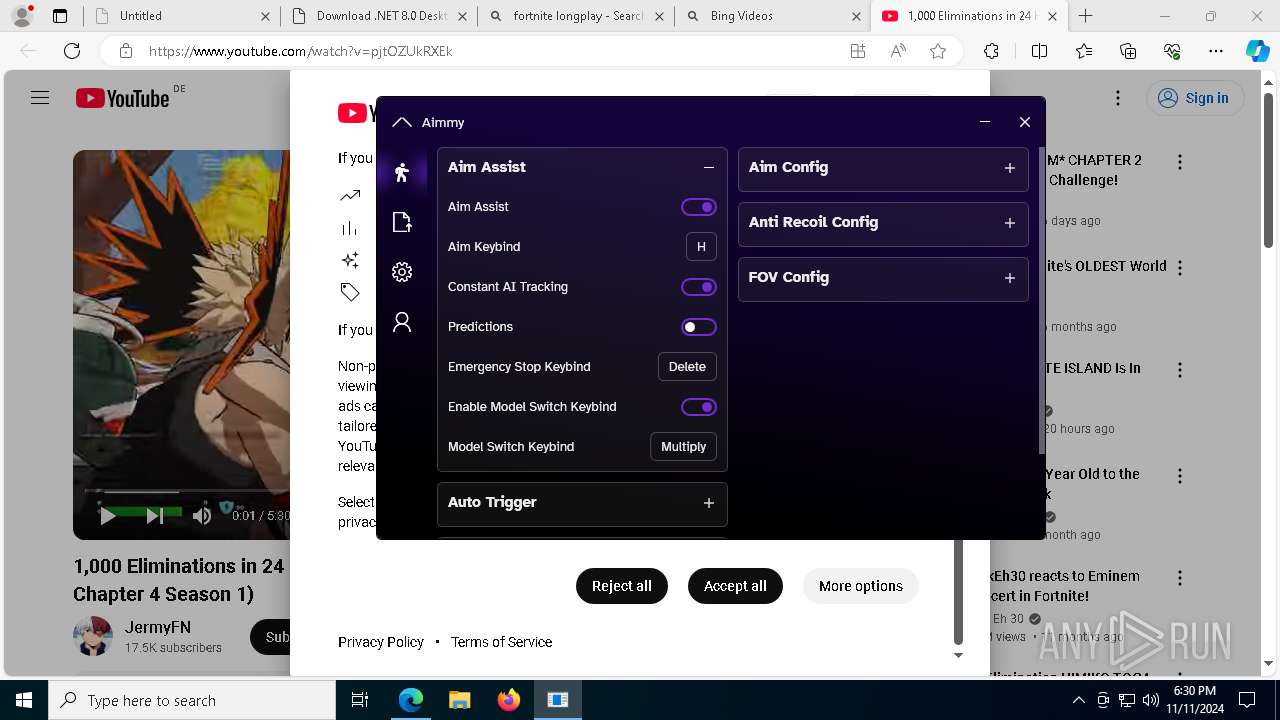
Task: Click the video progress bar
Action: (187, 491)
